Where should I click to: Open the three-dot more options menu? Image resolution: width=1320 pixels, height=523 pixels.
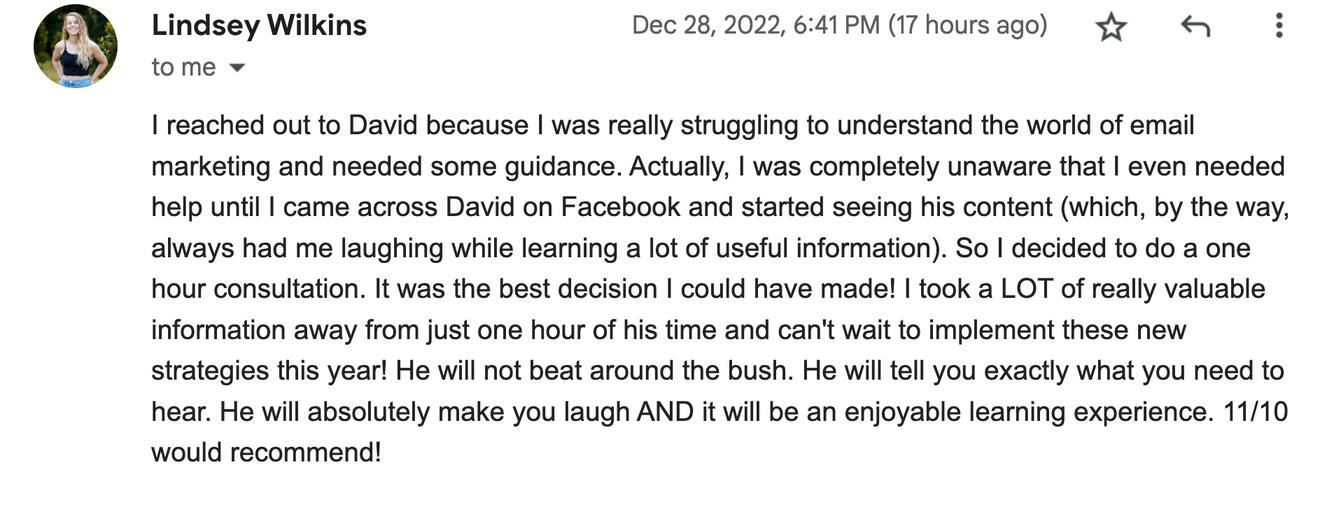(1279, 26)
